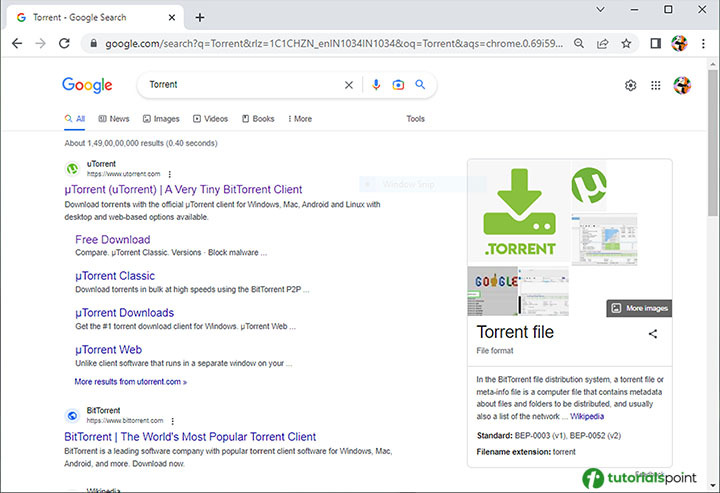
Task: Expand the More search categories
Action: [x=300, y=119]
